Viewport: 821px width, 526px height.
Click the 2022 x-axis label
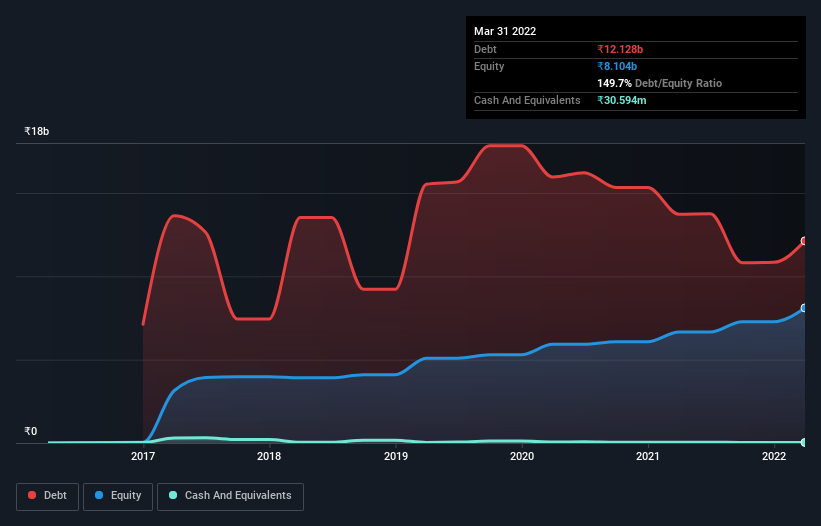tap(774, 456)
